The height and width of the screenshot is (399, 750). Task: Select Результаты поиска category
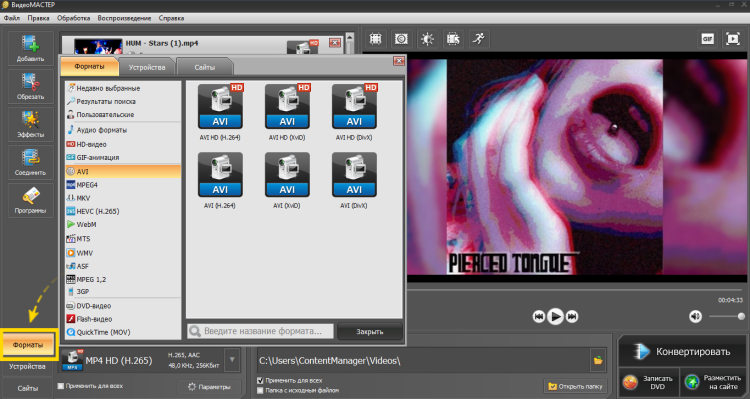tap(123, 101)
